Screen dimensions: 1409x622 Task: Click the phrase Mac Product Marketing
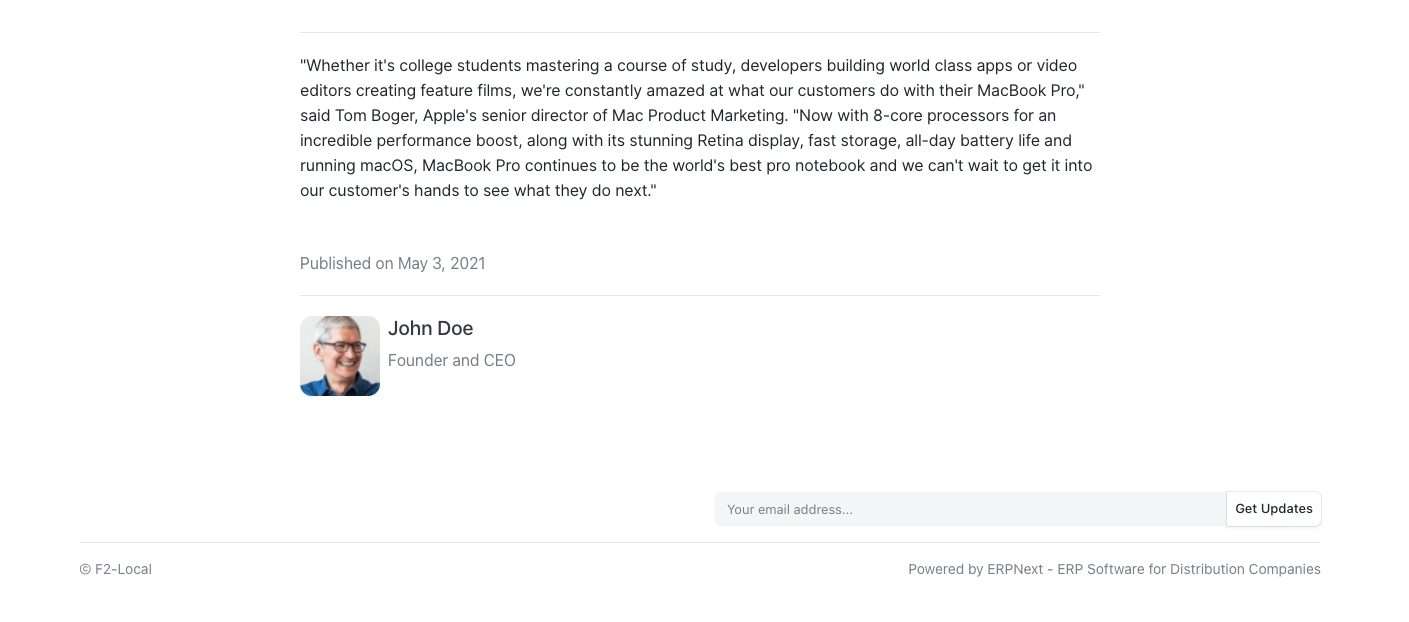click(x=698, y=115)
